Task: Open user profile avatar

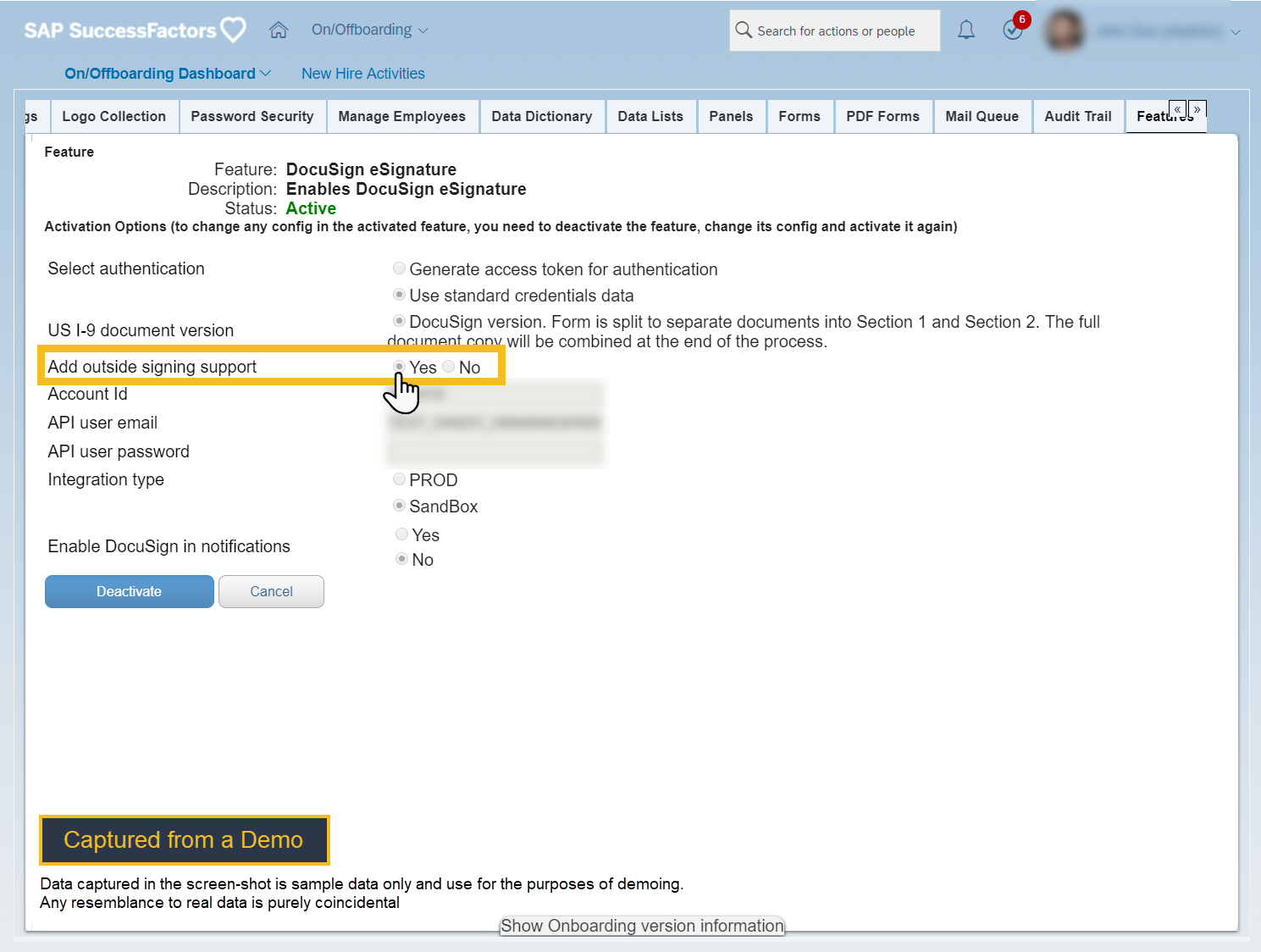Action: 1065,30
